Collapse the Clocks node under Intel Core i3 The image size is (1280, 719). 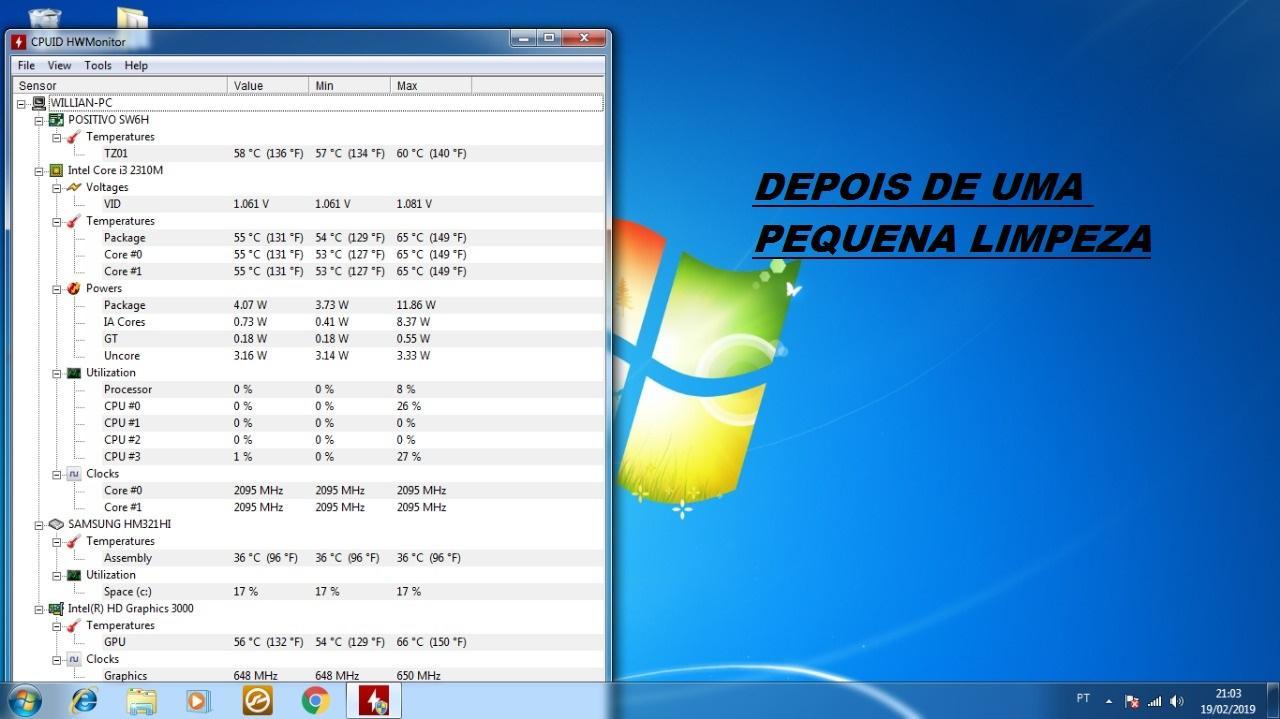point(56,473)
